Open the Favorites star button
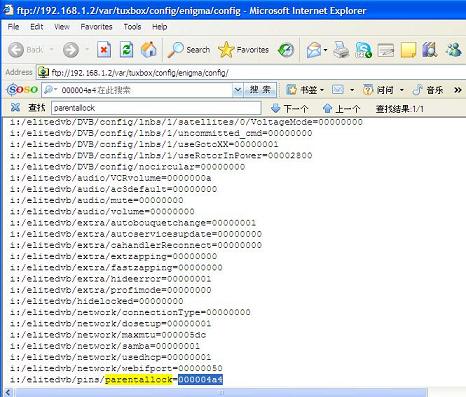 coord(243,50)
